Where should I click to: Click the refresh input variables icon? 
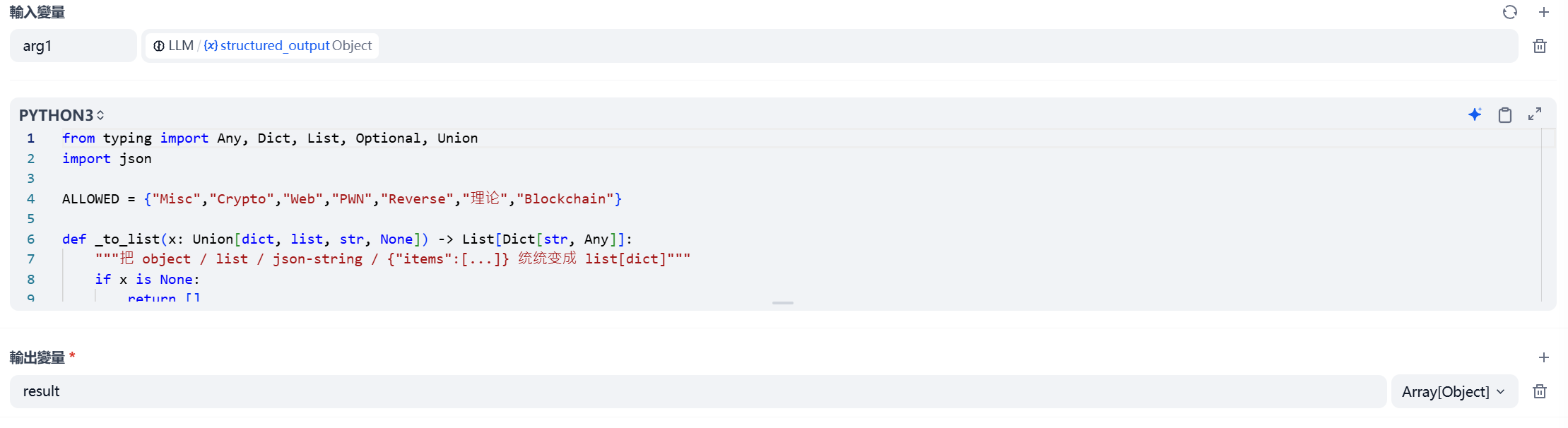(1509, 12)
